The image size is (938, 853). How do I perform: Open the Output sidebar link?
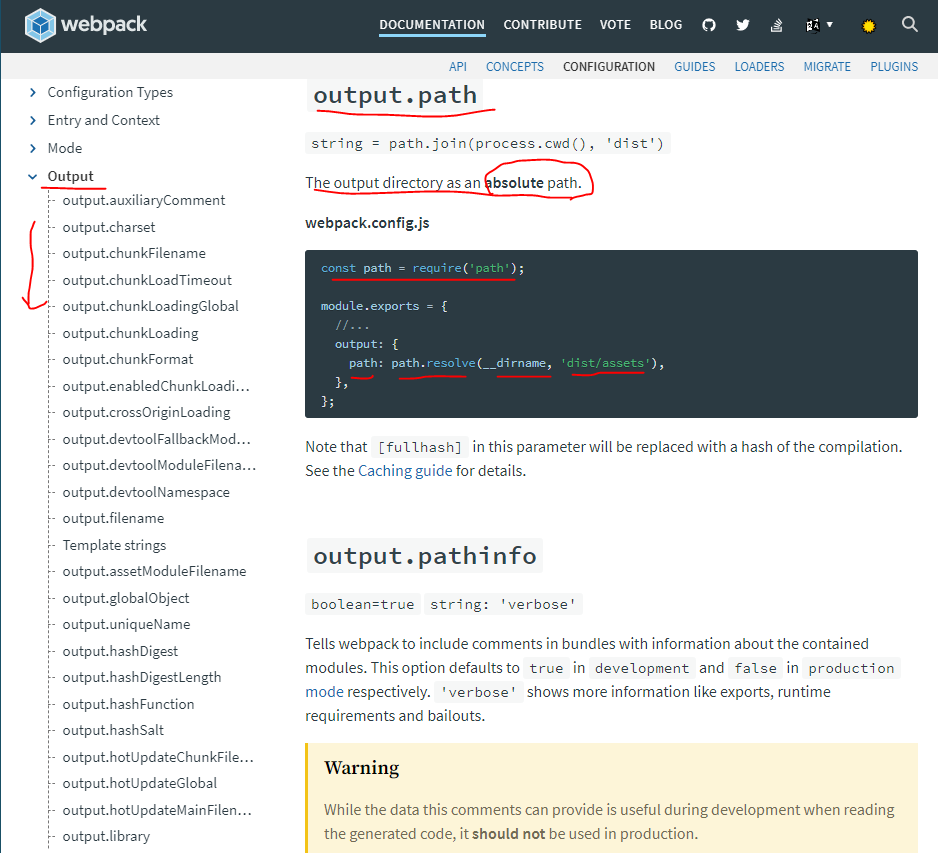click(x=71, y=176)
